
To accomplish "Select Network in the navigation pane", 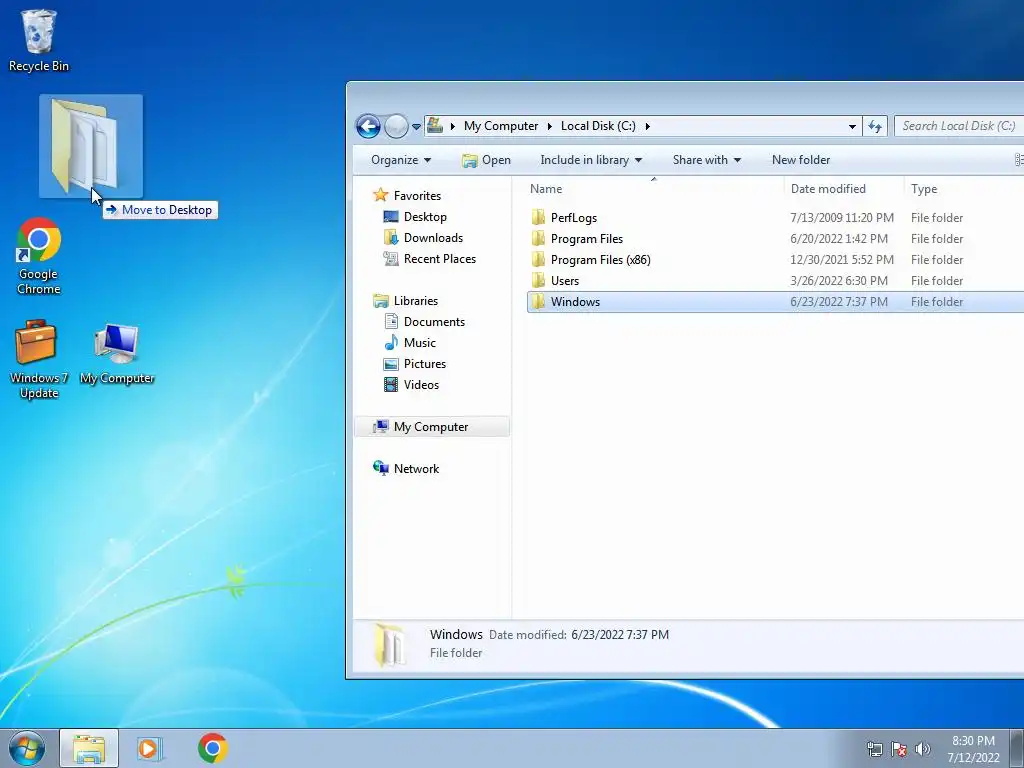I will (x=416, y=469).
